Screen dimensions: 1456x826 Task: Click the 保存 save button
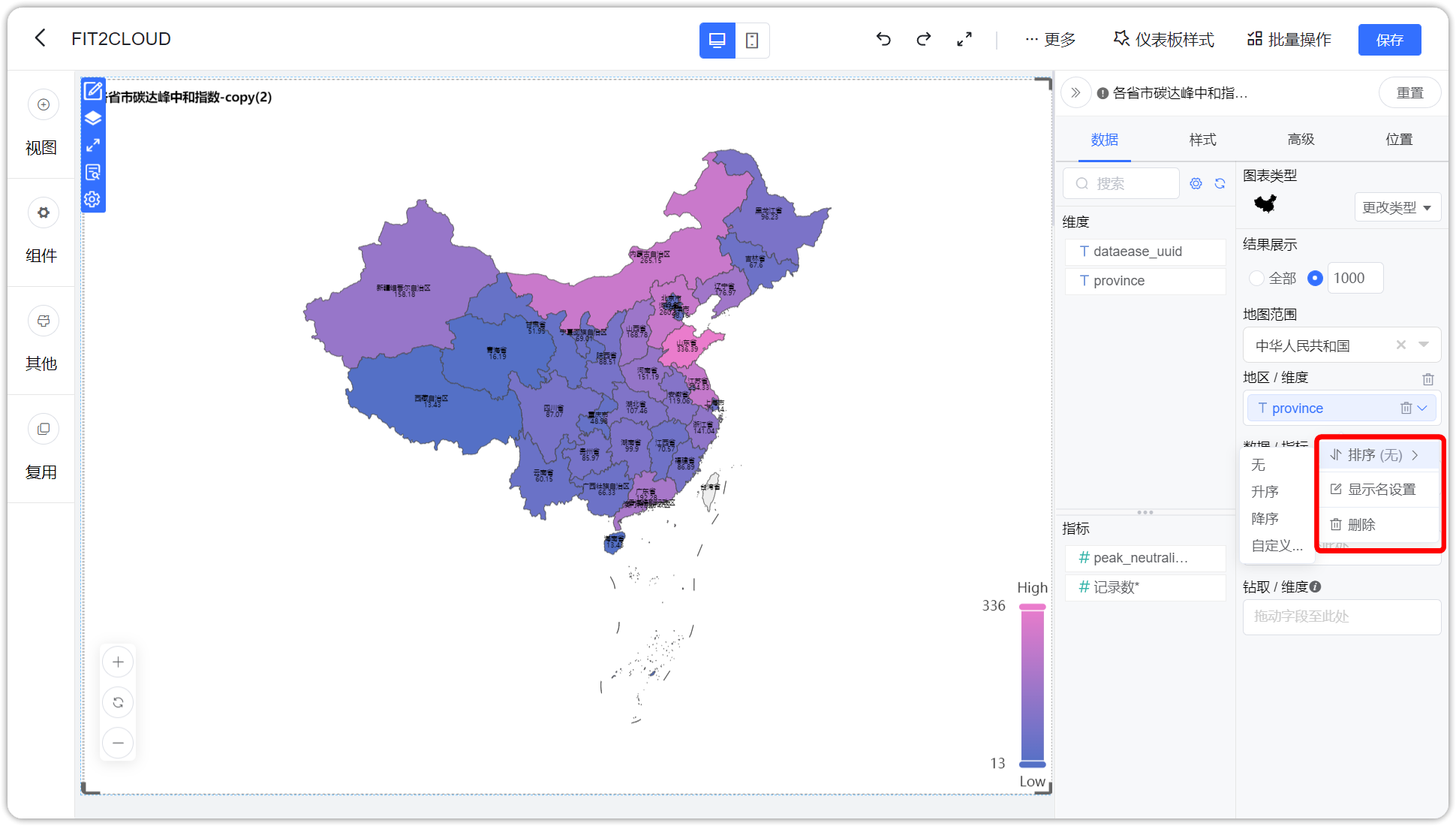click(1389, 40)
